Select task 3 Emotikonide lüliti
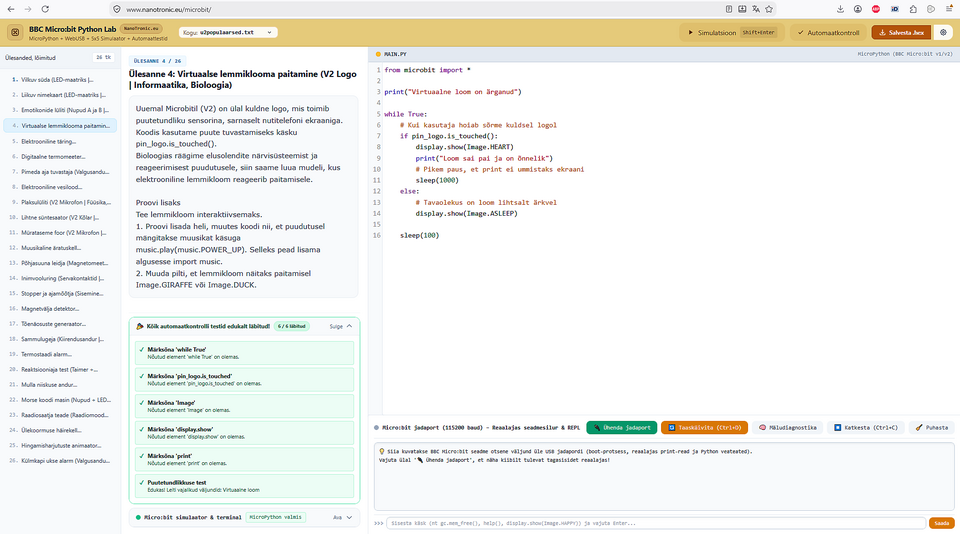Viewport: 960px width, 534px height. pos(60,110)
